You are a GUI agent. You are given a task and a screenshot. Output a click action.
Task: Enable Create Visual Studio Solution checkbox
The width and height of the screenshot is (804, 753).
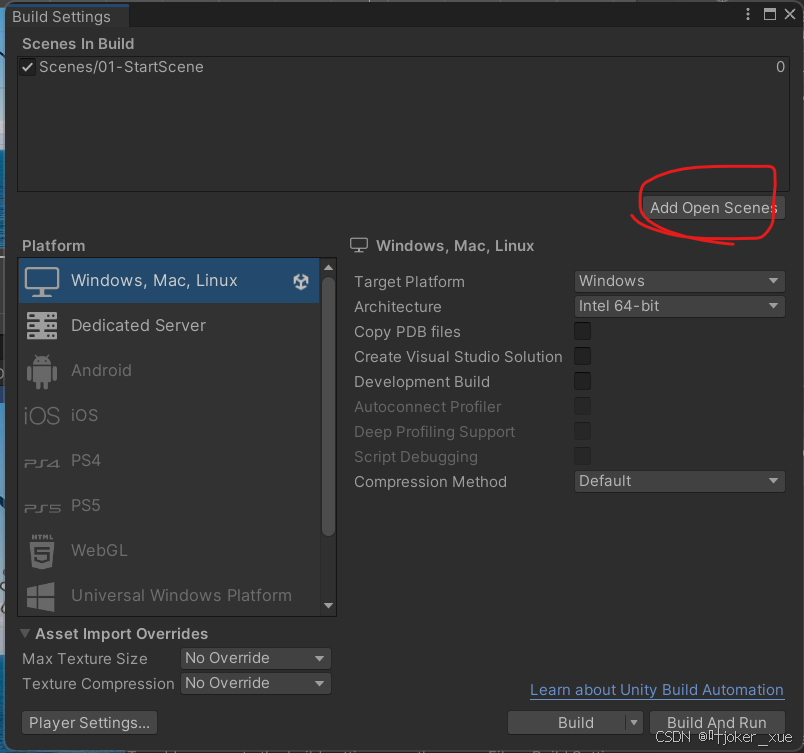click(582, 356)
